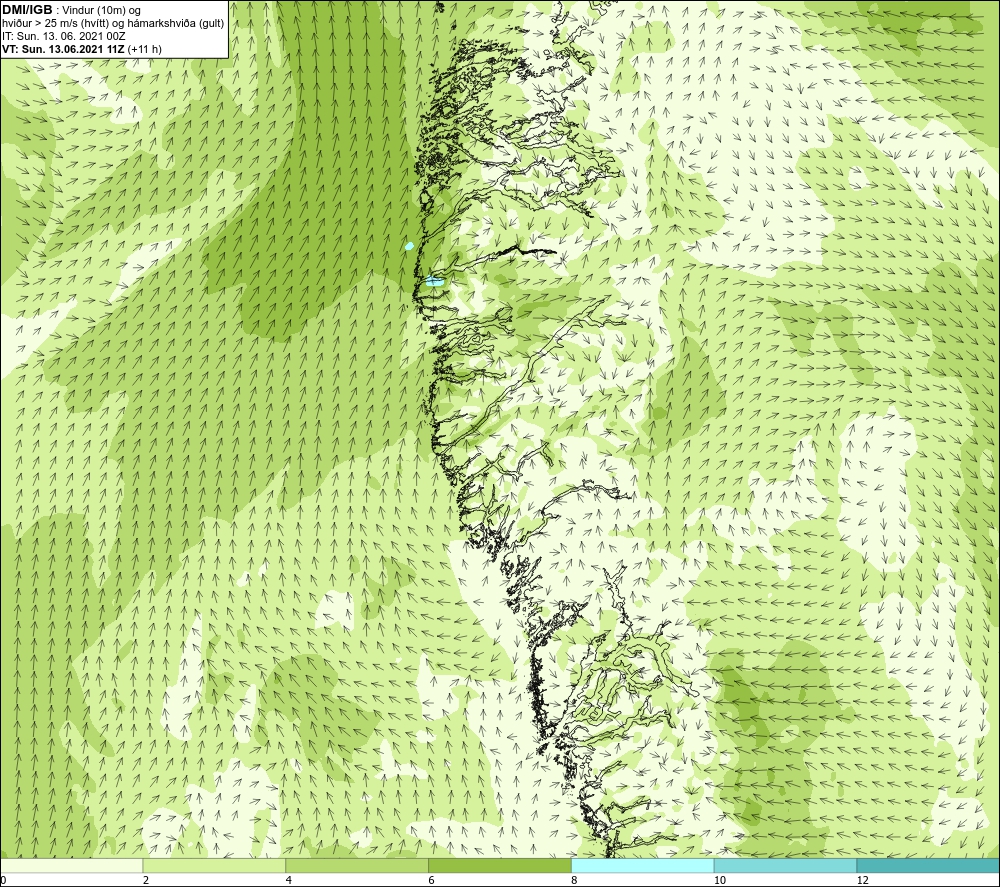Click the "IT: Sun. 13. 06. 2021 00Z" line
Viewport: 1000px width, 887px height.
[63, 36]
